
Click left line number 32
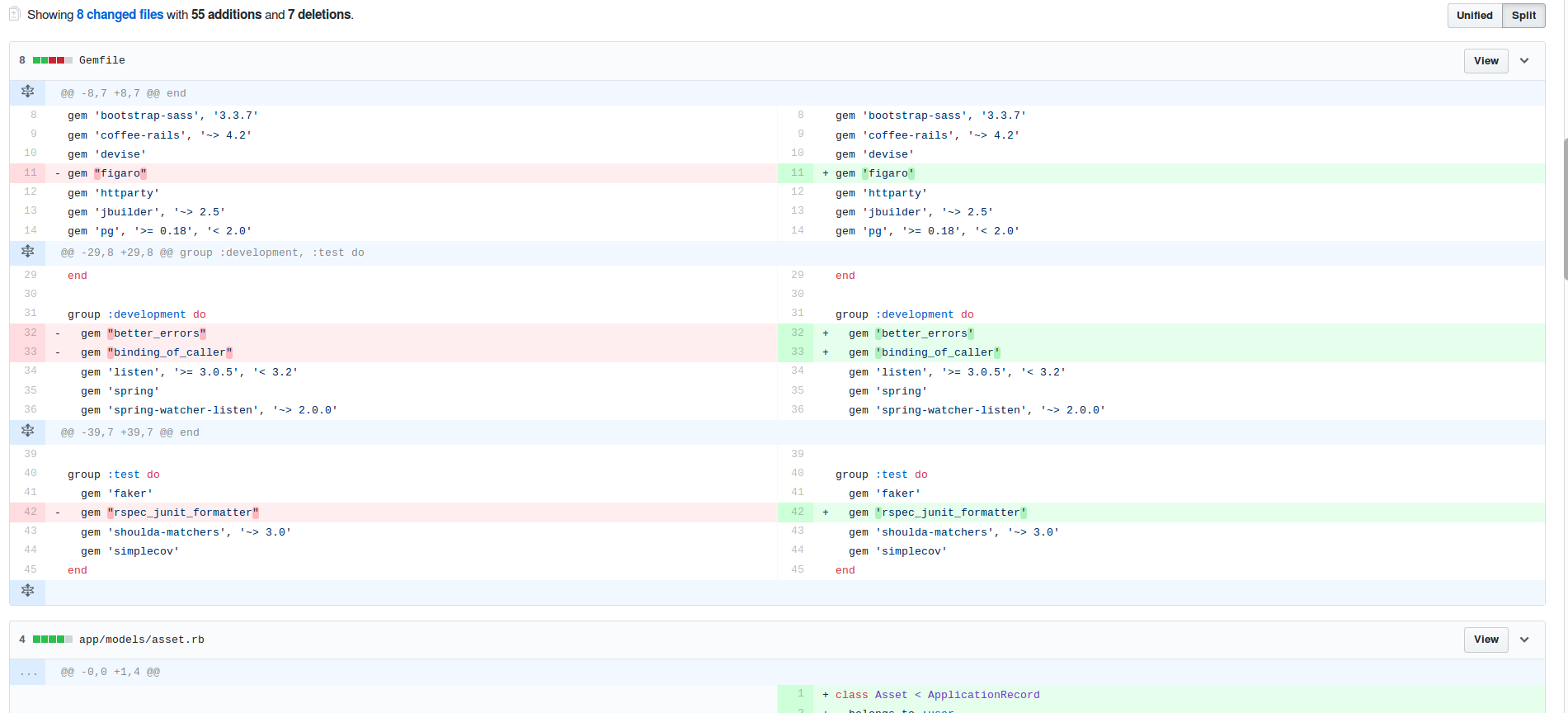click(27, 333)
